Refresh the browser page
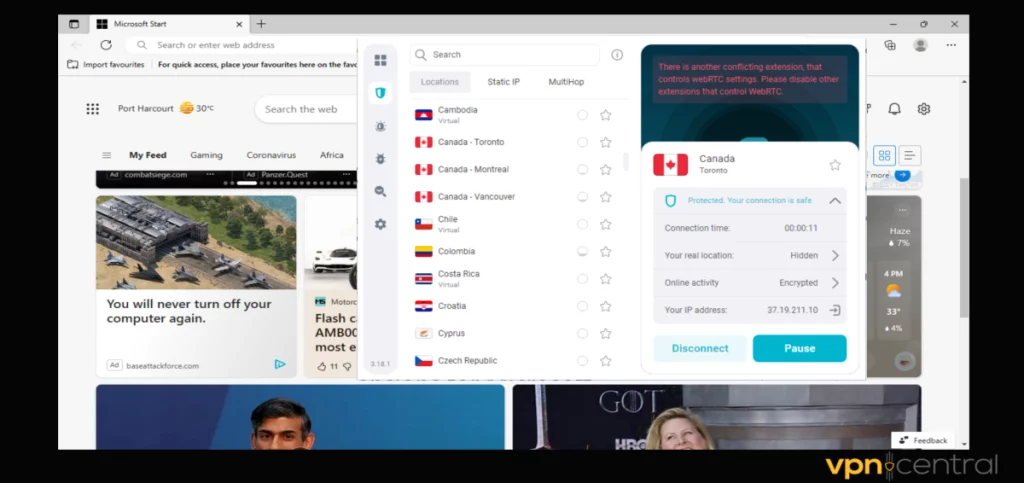1024x483 pixels. (x=106, y=45)
